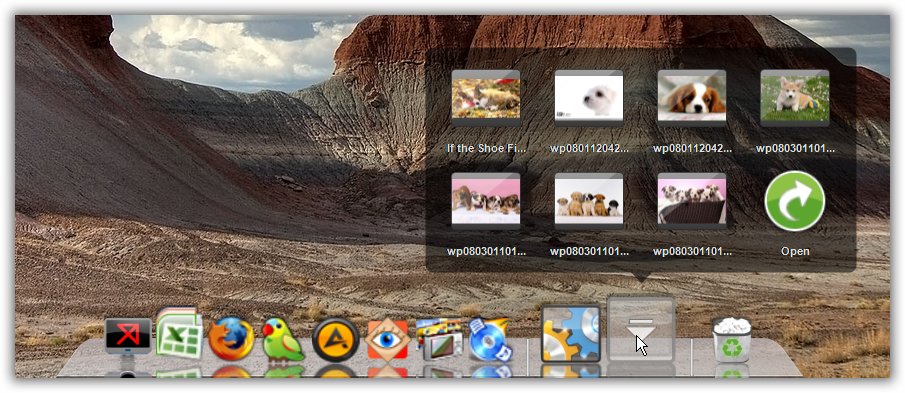Screen dimensions: 905x393
Task: Click the file name under the white puppy
Action: tap(589, 148)
